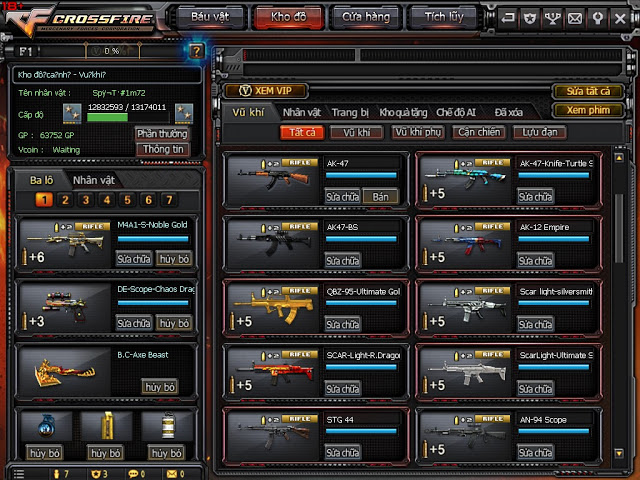Click Sửa chữa on the AK47-BS
Image resolution: width=640 pixels, height=480 pixels.
[342, 261]
